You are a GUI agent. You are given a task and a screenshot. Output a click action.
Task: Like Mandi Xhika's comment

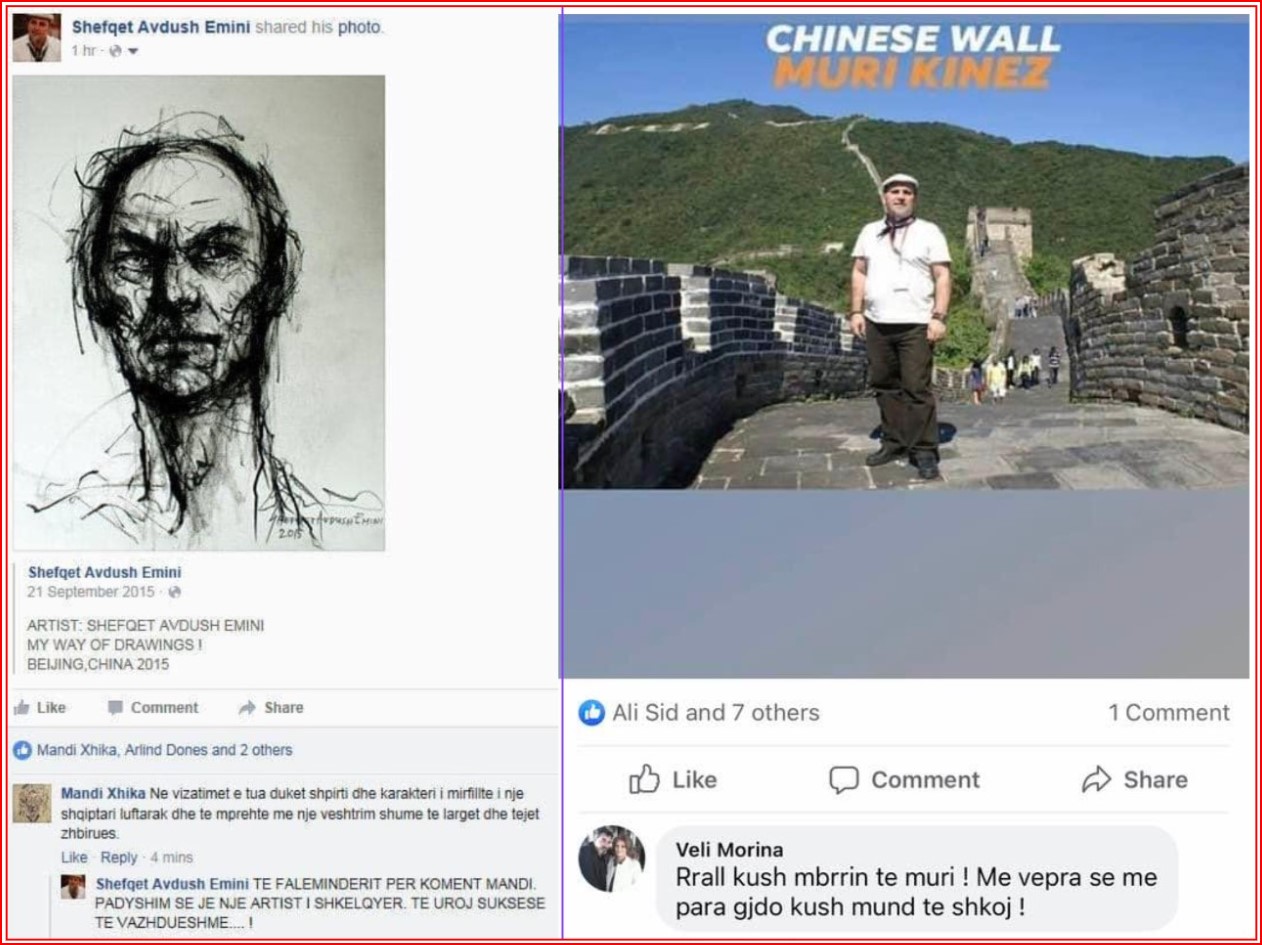74,857
